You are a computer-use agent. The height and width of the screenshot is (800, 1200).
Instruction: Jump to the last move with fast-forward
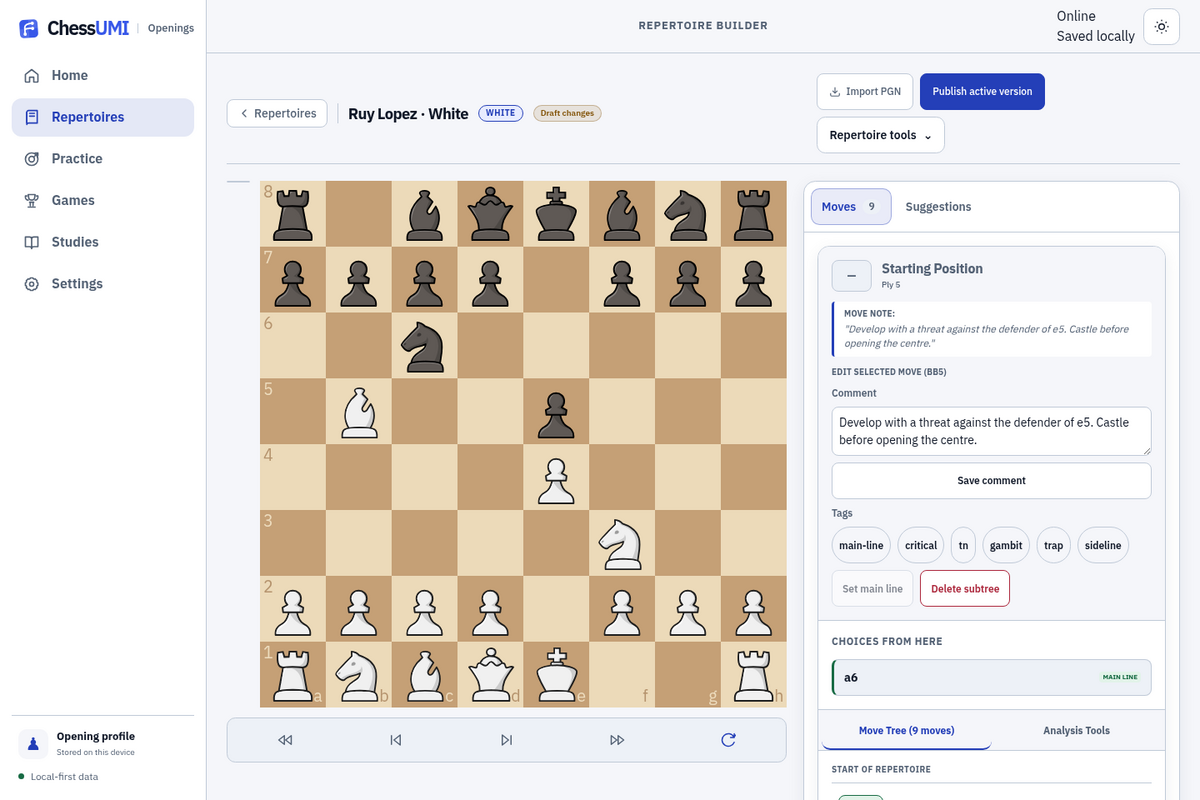pos(617,740)
